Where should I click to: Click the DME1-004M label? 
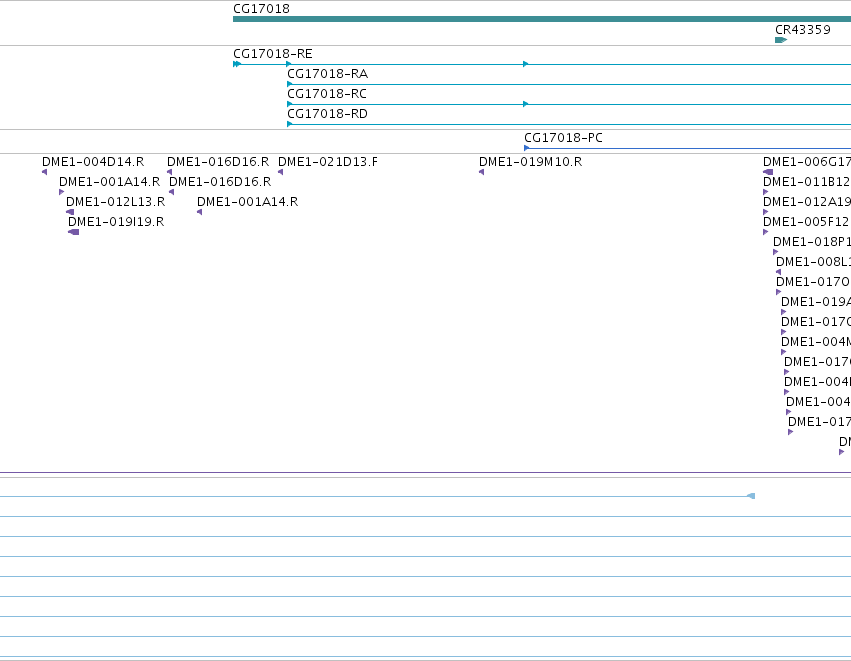pos(816,342)
